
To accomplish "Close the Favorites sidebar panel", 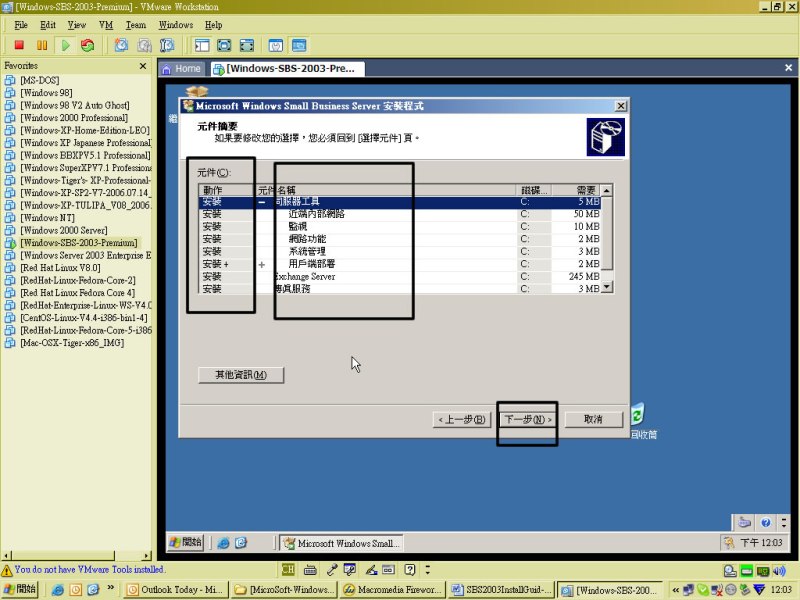I will (x=143, y=66).
